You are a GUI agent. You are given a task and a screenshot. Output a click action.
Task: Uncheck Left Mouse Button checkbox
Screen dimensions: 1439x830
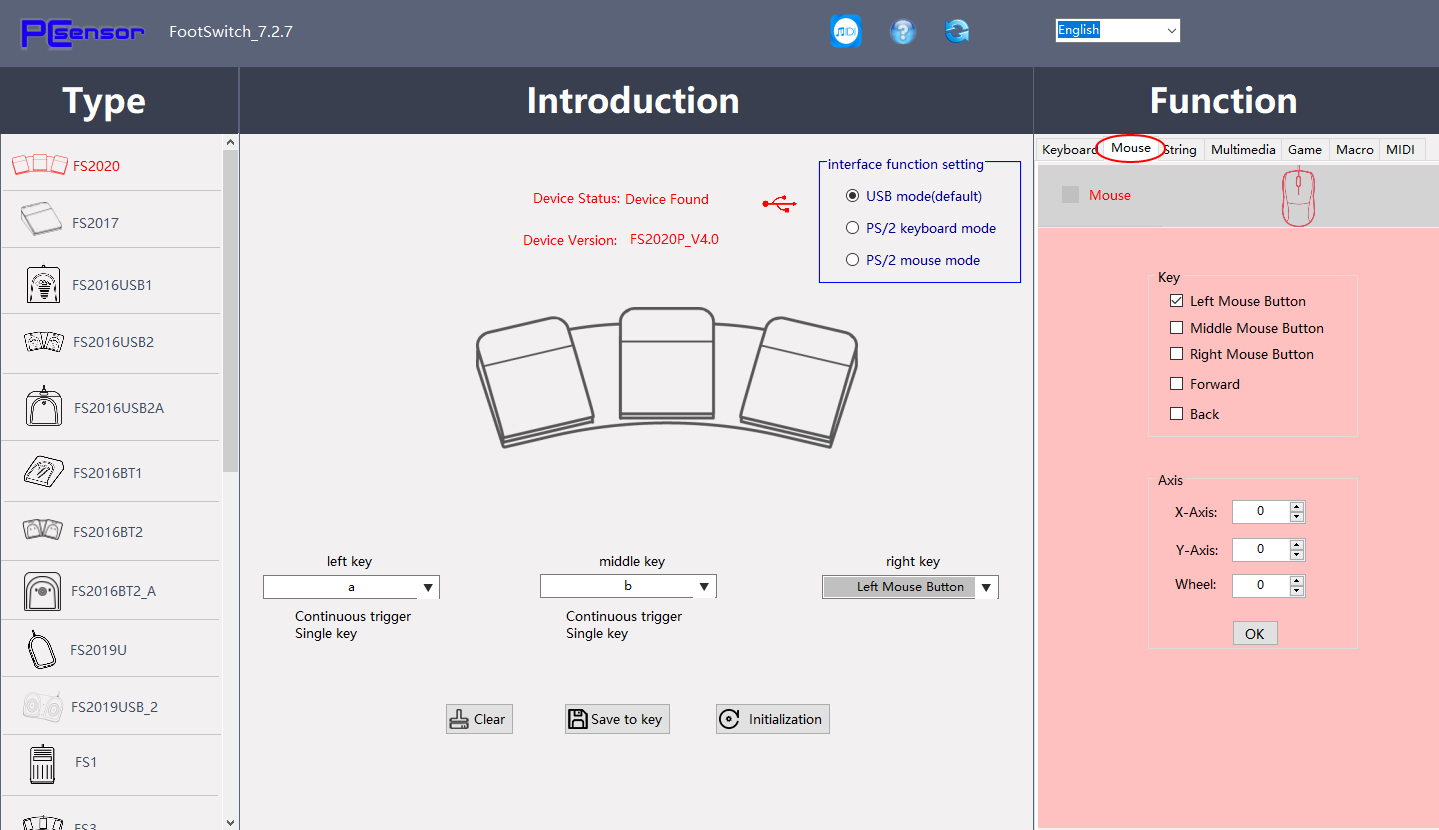tap(1177, 301)
